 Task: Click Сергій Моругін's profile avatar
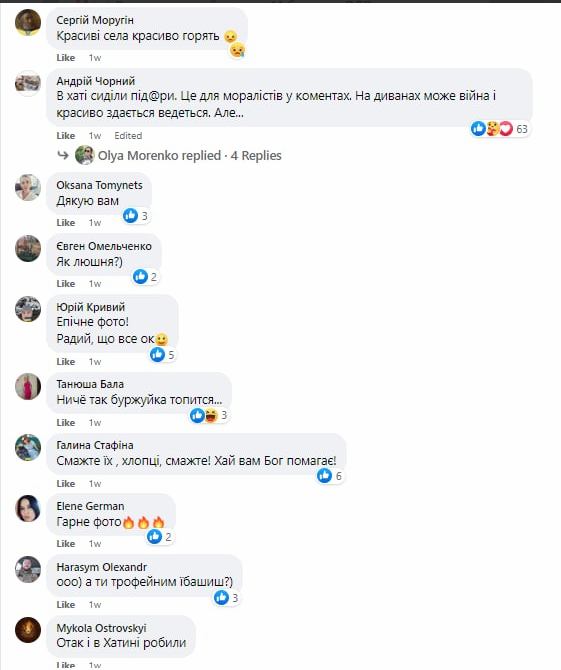28,22
